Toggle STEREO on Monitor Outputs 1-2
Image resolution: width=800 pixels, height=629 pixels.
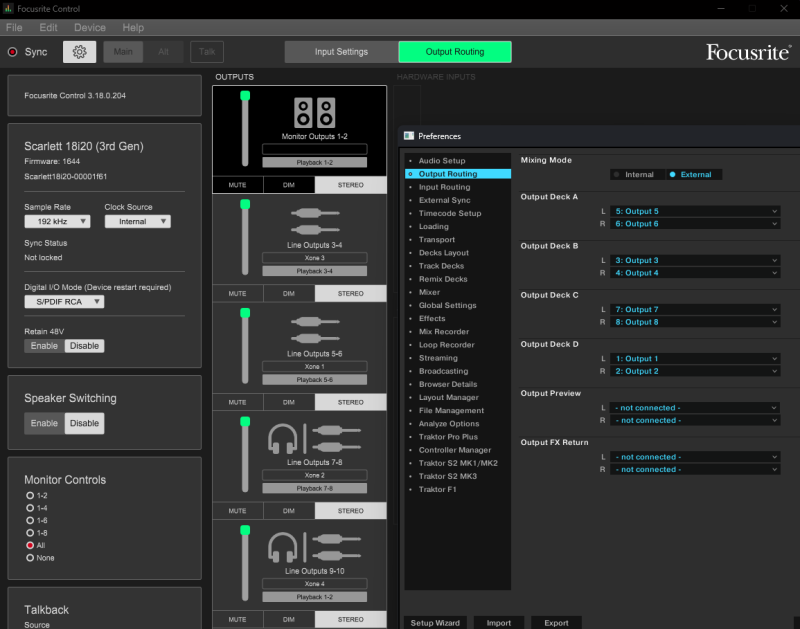[351, 185]
